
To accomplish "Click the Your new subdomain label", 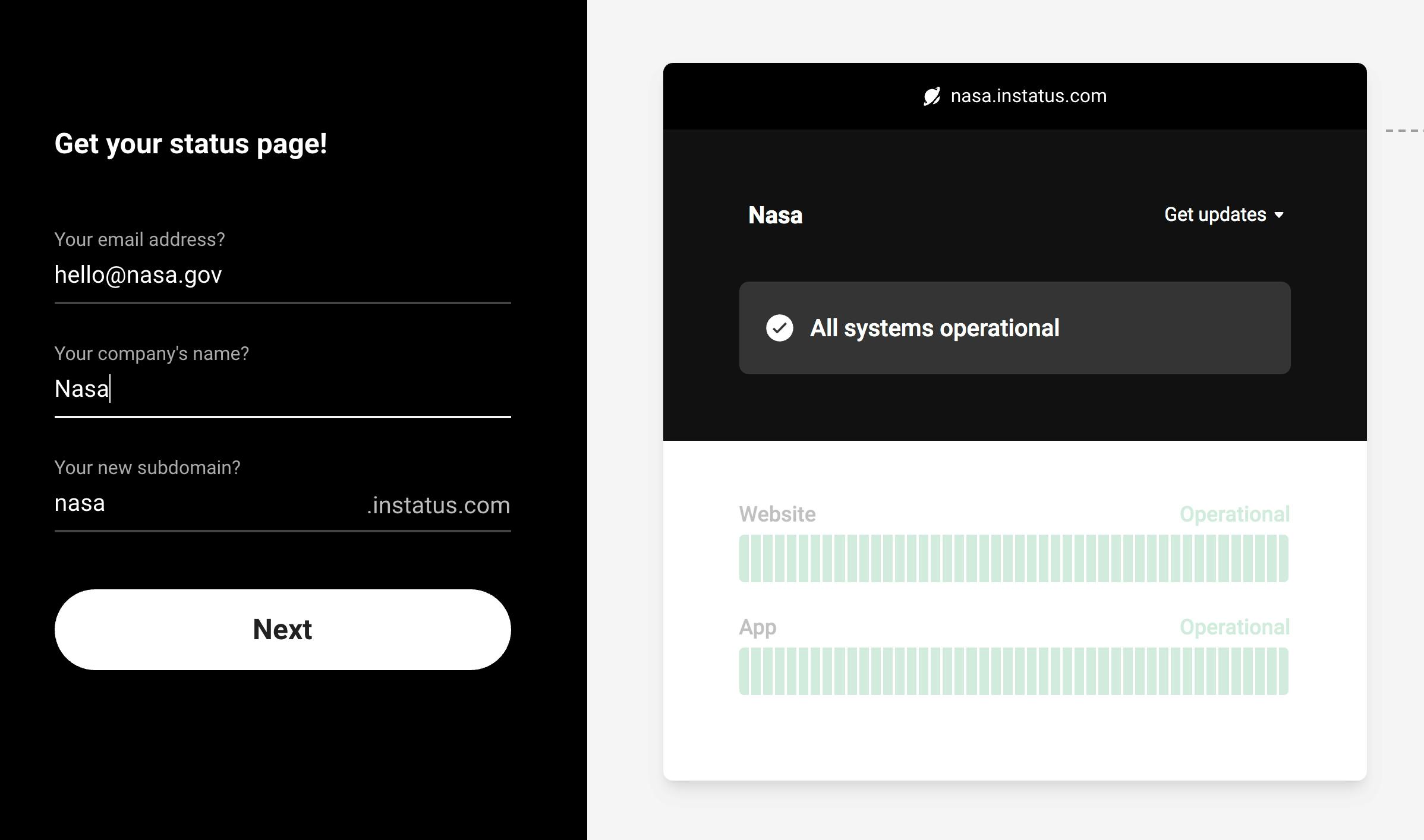I will tap(147, 468).
